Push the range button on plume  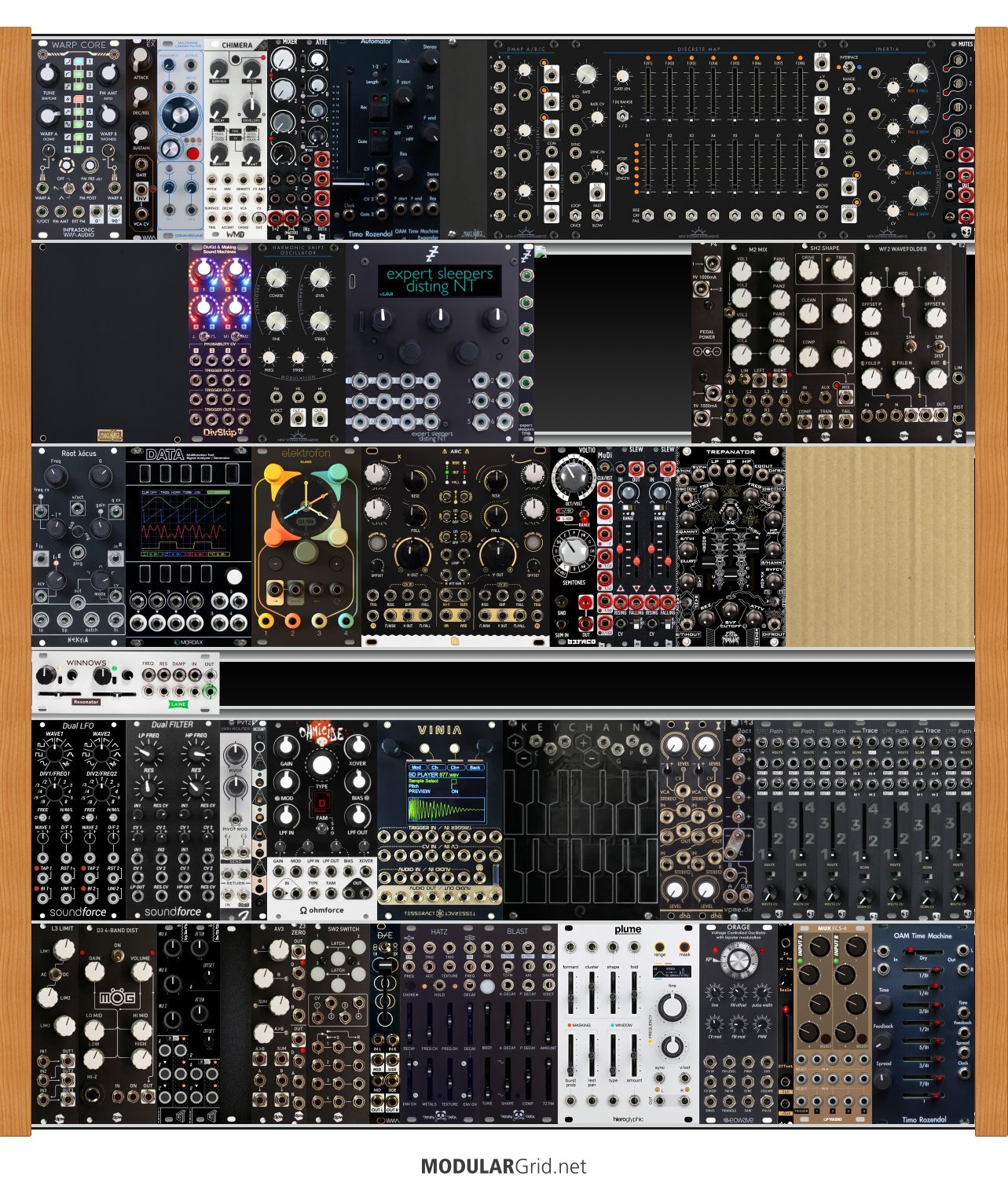660,947
